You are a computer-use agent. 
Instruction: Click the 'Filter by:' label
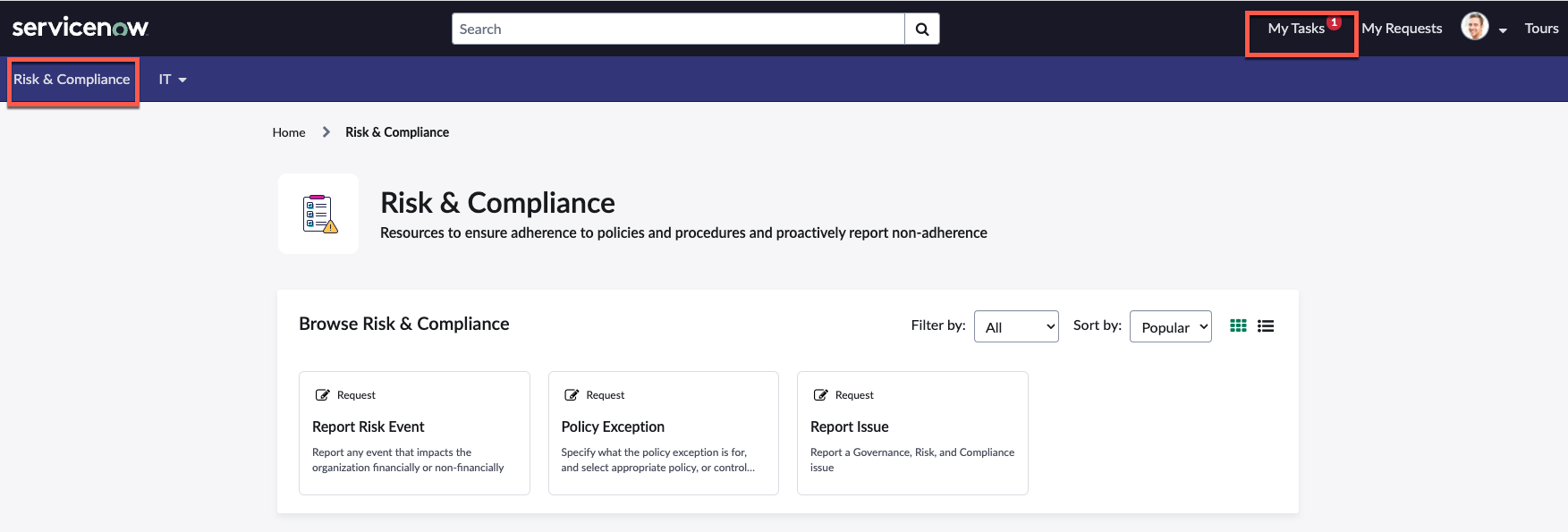[x=938, y=325]
